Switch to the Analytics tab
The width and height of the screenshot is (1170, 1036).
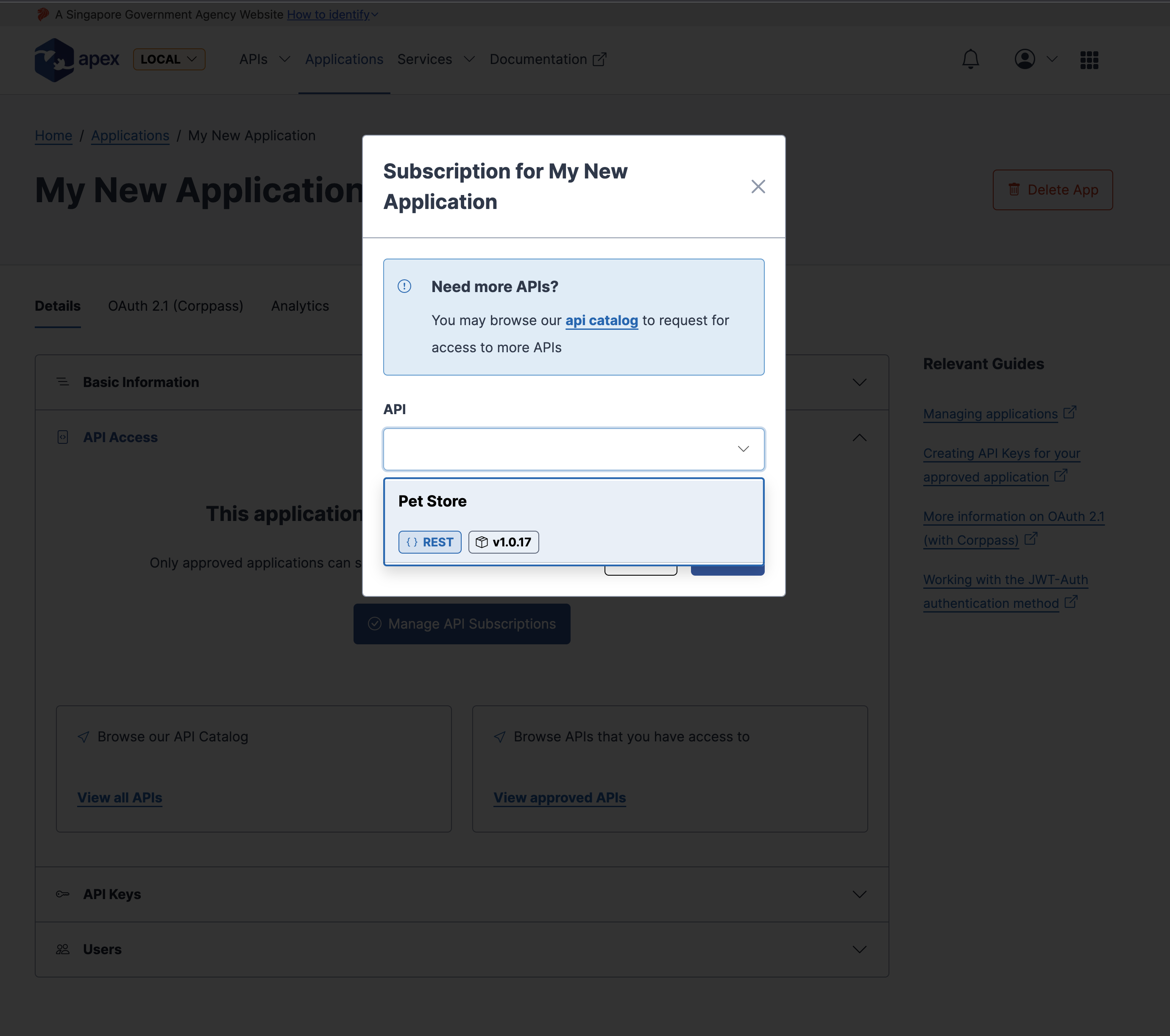[x=299, y=306]
